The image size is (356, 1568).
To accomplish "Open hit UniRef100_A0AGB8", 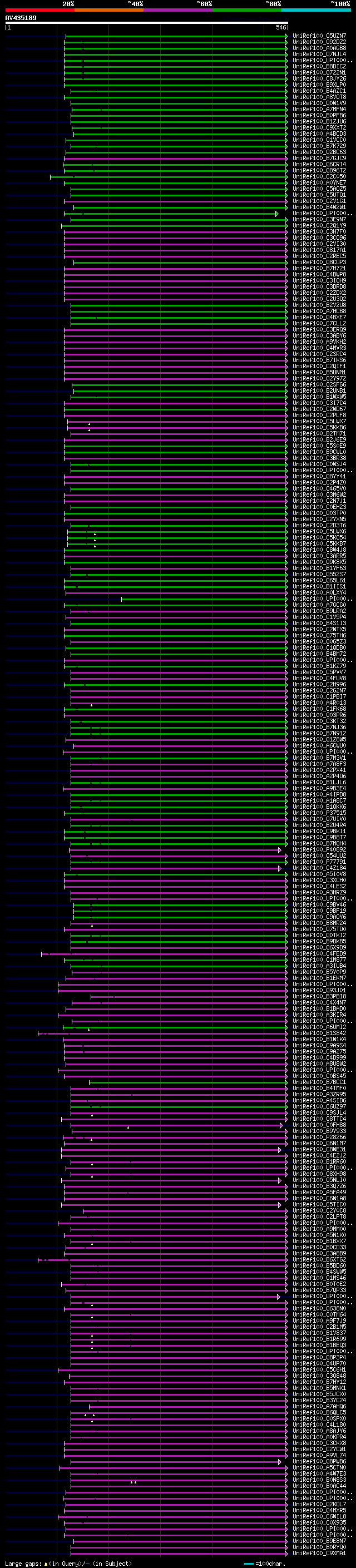I will point(319,48).
